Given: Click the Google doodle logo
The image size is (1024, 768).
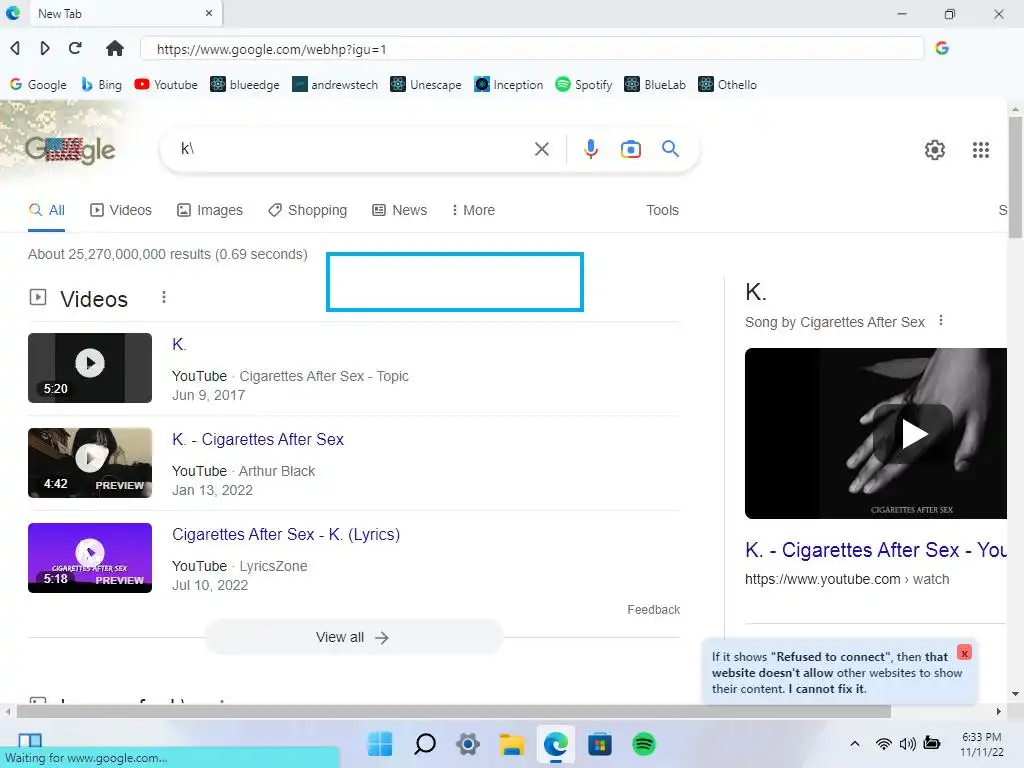Looking at the screenshot, I should tap(70, 150).
